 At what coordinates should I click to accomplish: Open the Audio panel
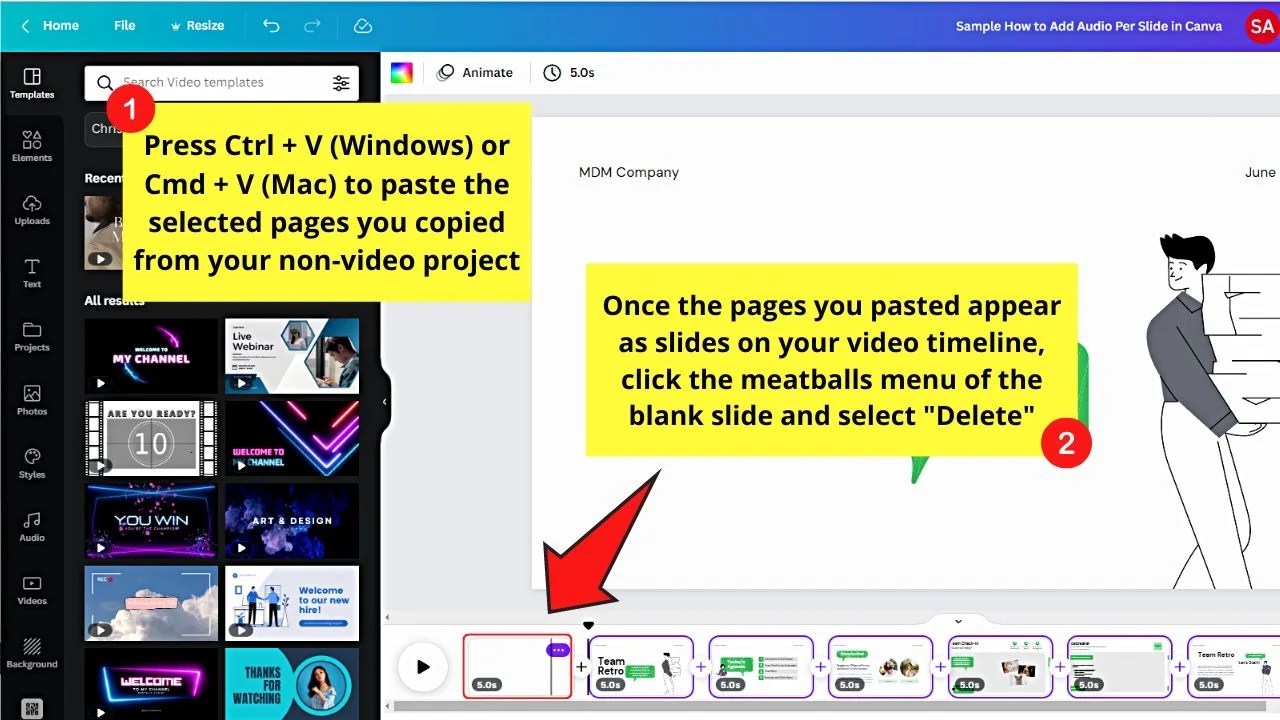31,527
